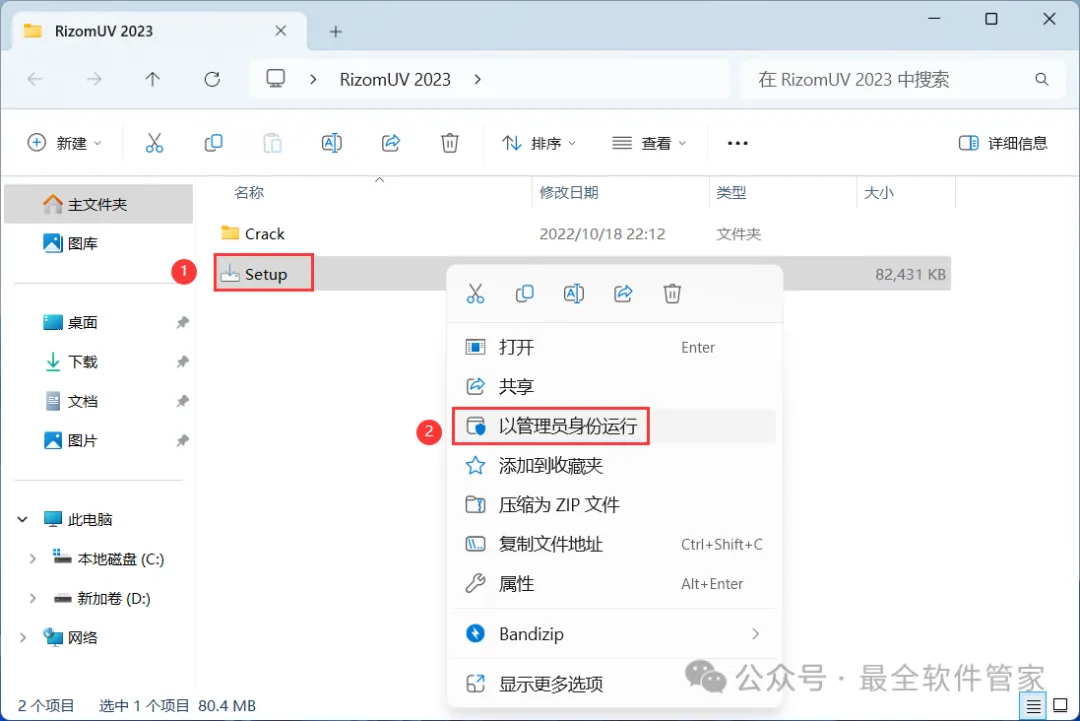Click the Share icon in the toolbar
The image size is (1080, 721).
pyautogui.click(x=391, y=143)
